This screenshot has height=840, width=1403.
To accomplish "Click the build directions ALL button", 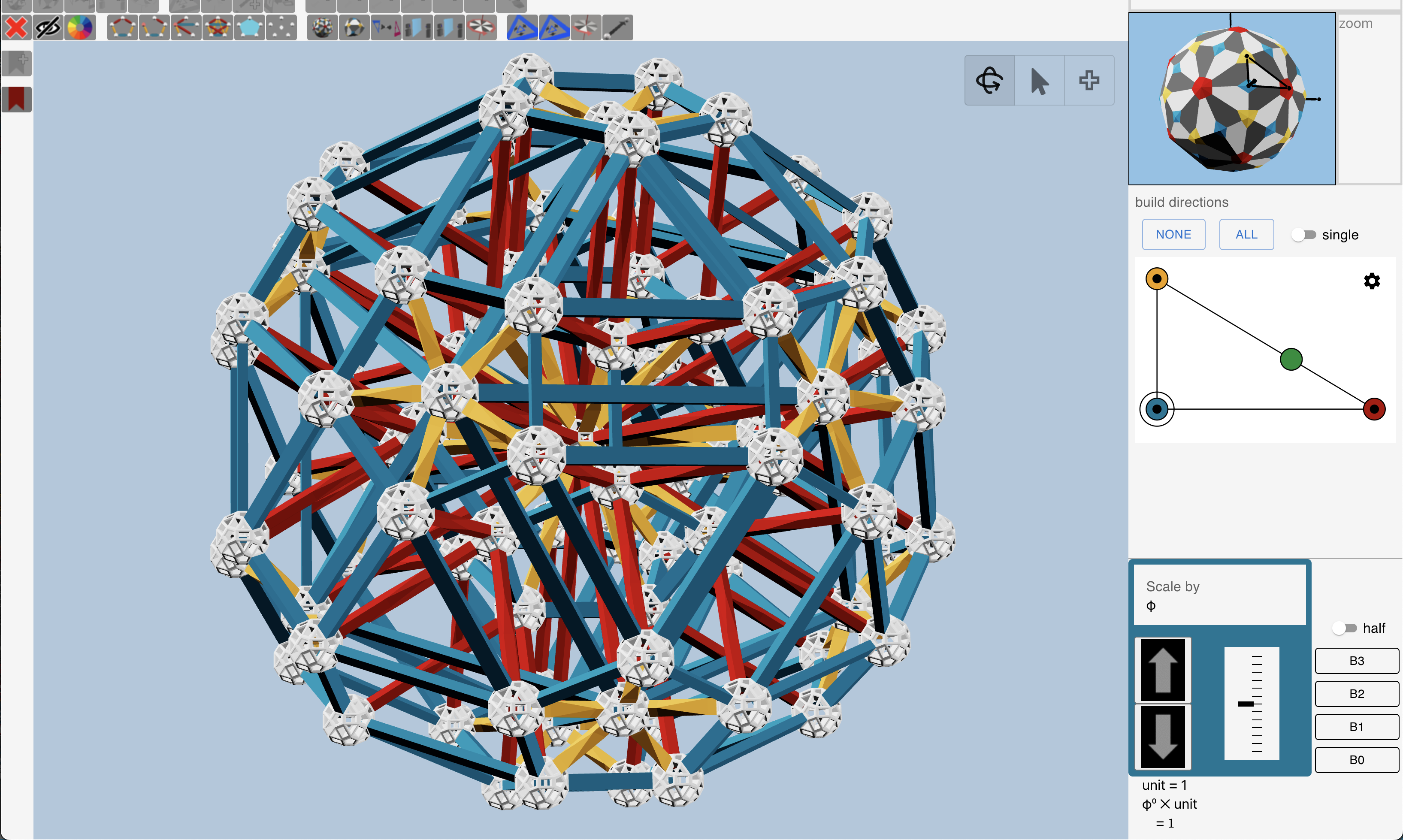I will [1246, 234].
